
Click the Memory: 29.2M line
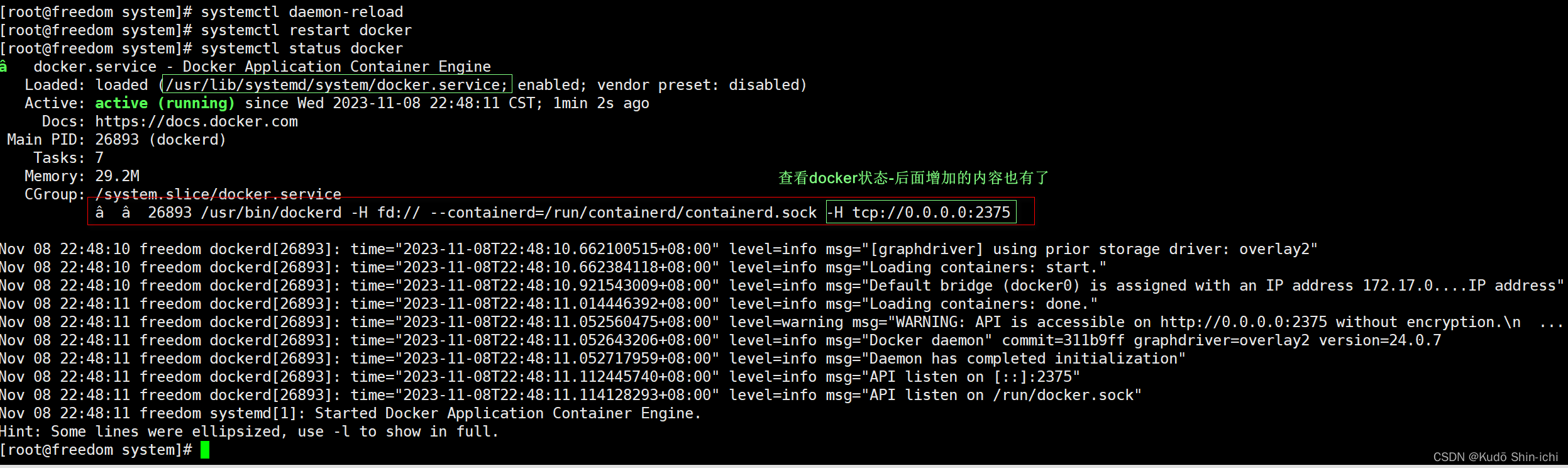pyautogui.click(x=82, y=176)
